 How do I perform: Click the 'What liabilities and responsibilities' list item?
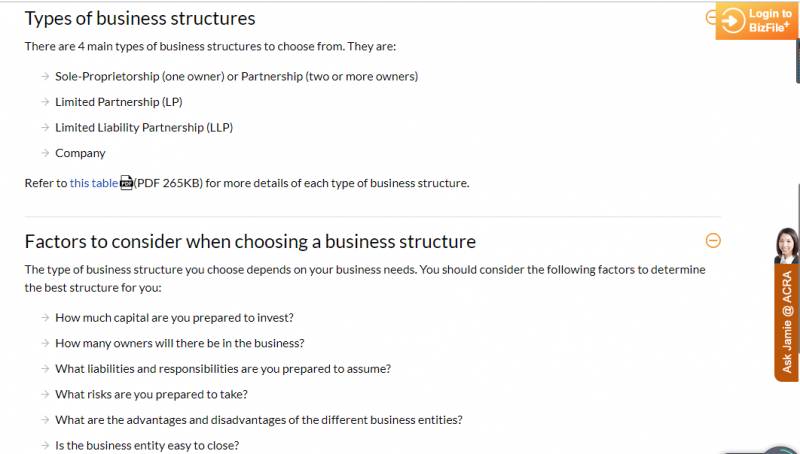[x=223, y=368]
